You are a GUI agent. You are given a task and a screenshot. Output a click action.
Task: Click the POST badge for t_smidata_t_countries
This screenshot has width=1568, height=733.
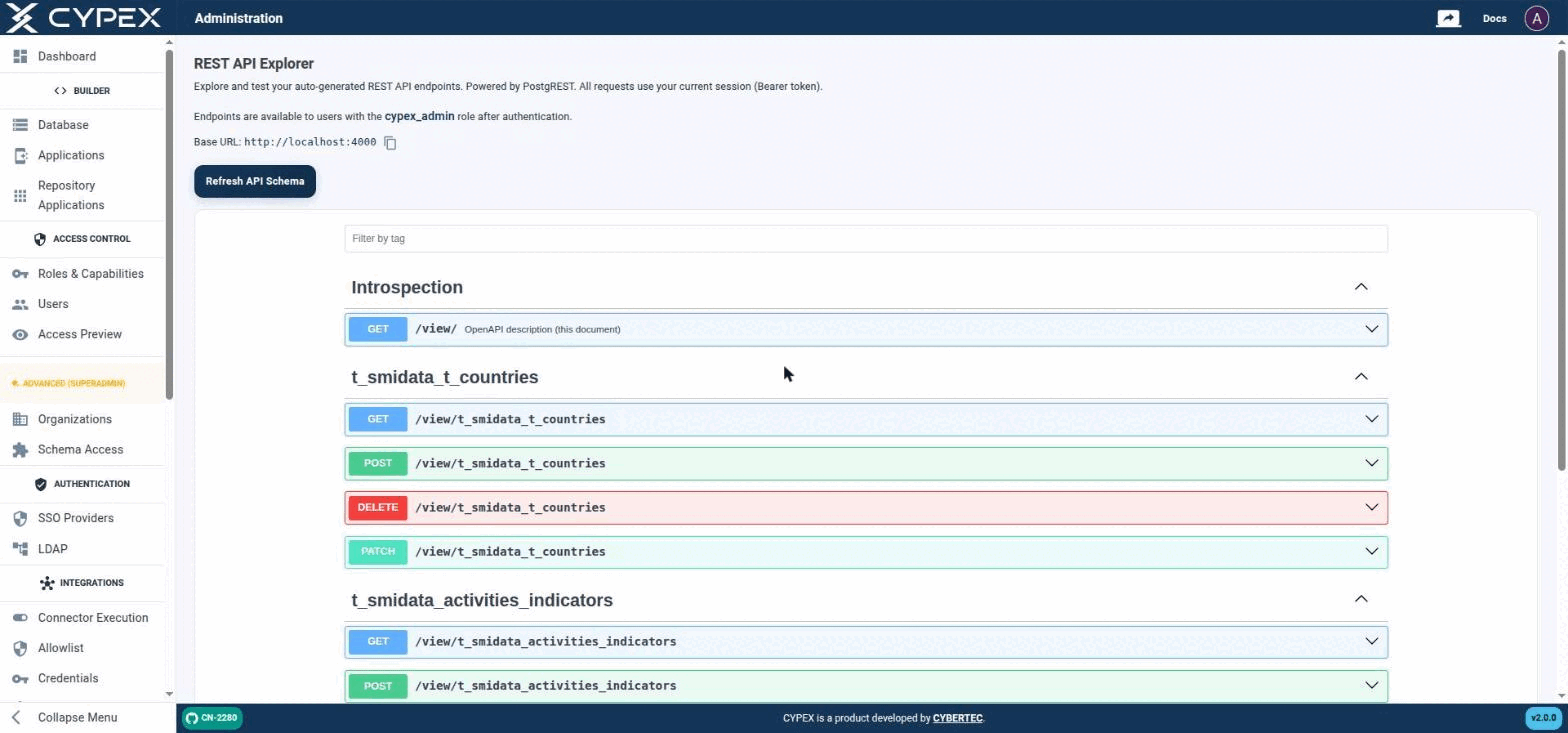tap(378, 463)
